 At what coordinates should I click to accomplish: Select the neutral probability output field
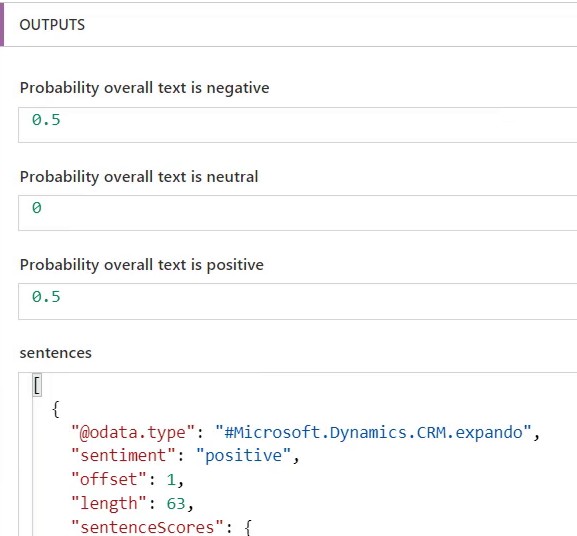click(297, 213)
